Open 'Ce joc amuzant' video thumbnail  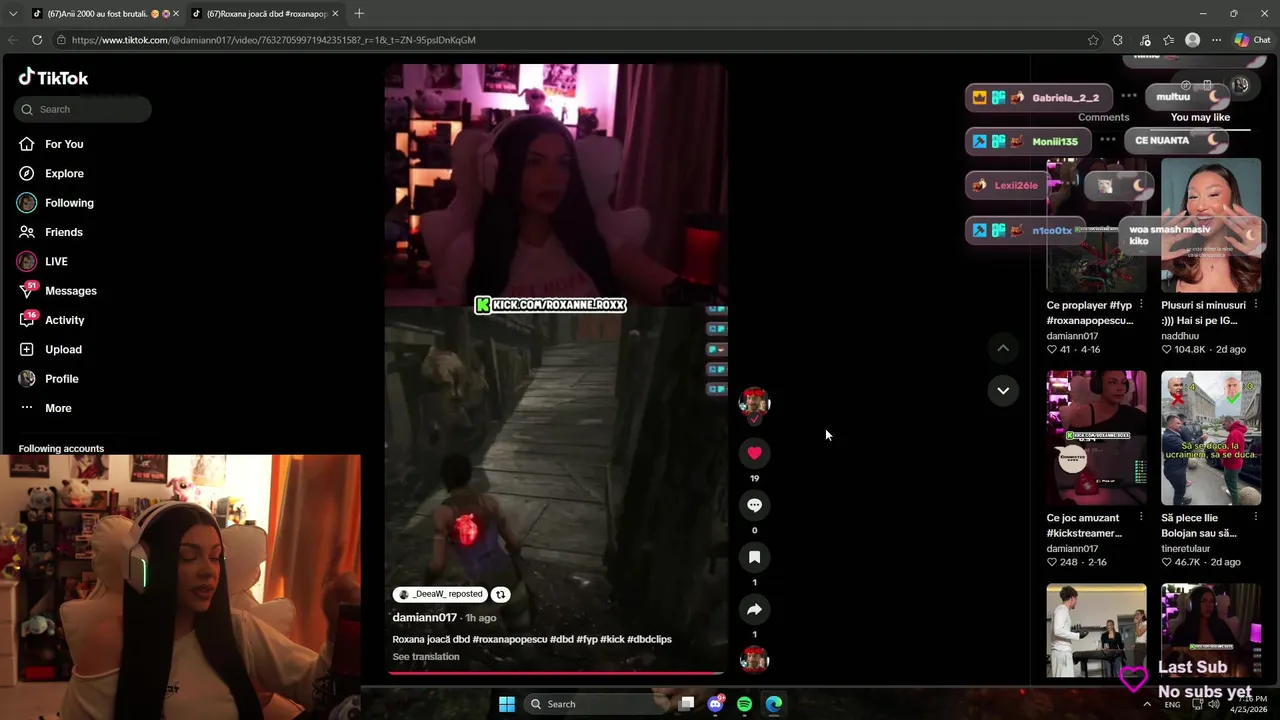click(1097, 438)
